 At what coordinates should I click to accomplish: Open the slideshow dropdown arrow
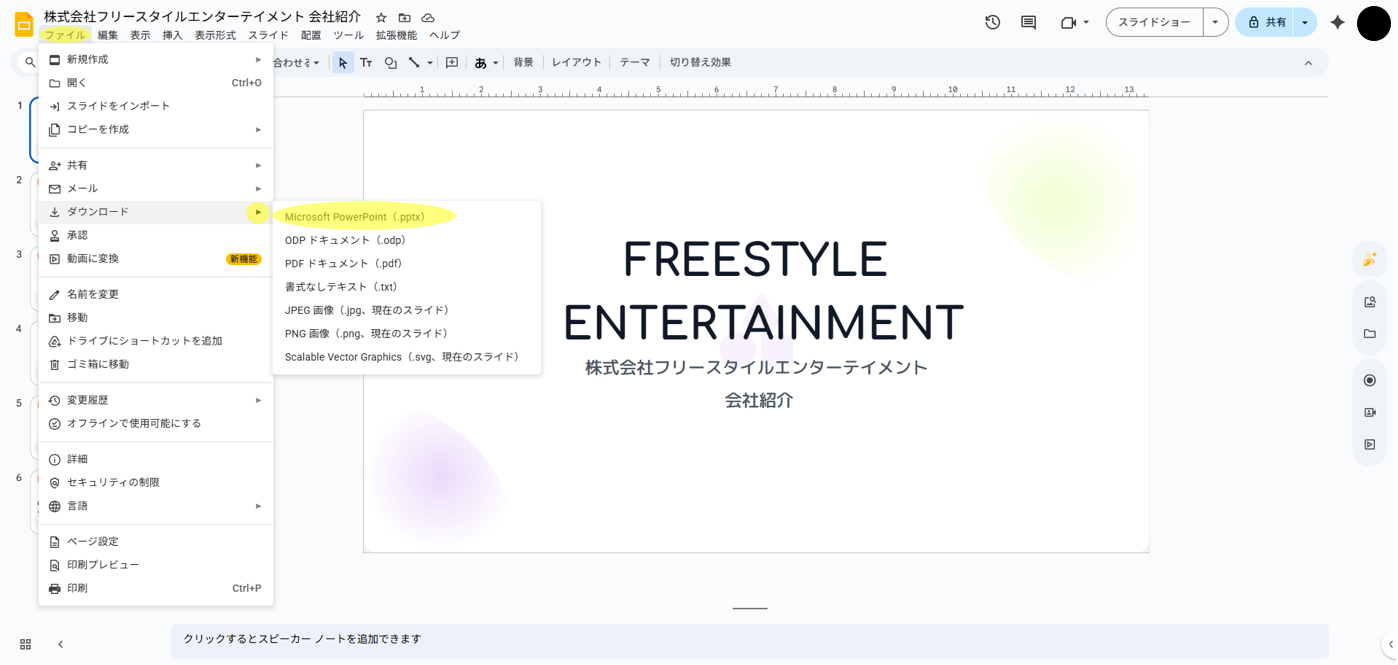tap(1215, 22)
